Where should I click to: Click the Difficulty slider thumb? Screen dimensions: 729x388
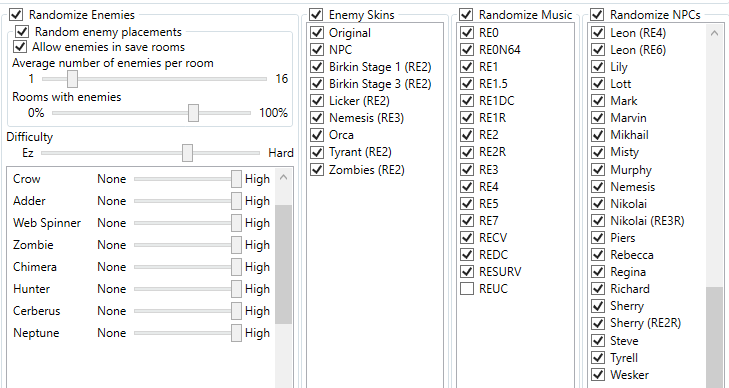[x=187, y=153]
